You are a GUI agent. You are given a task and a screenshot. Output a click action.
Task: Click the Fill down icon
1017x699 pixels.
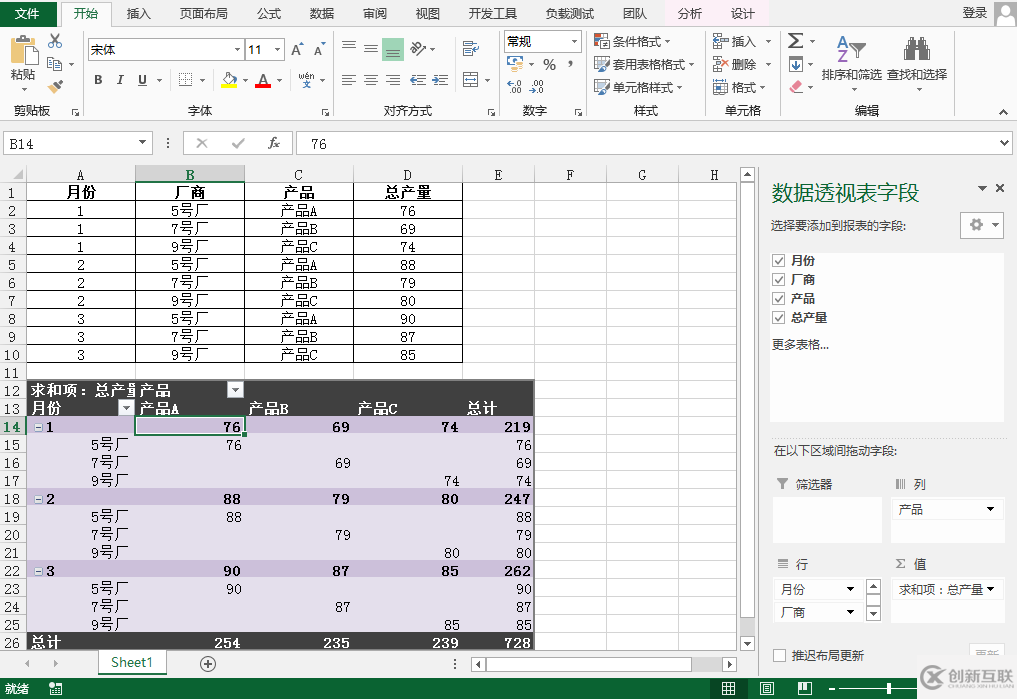coord(796,64)
